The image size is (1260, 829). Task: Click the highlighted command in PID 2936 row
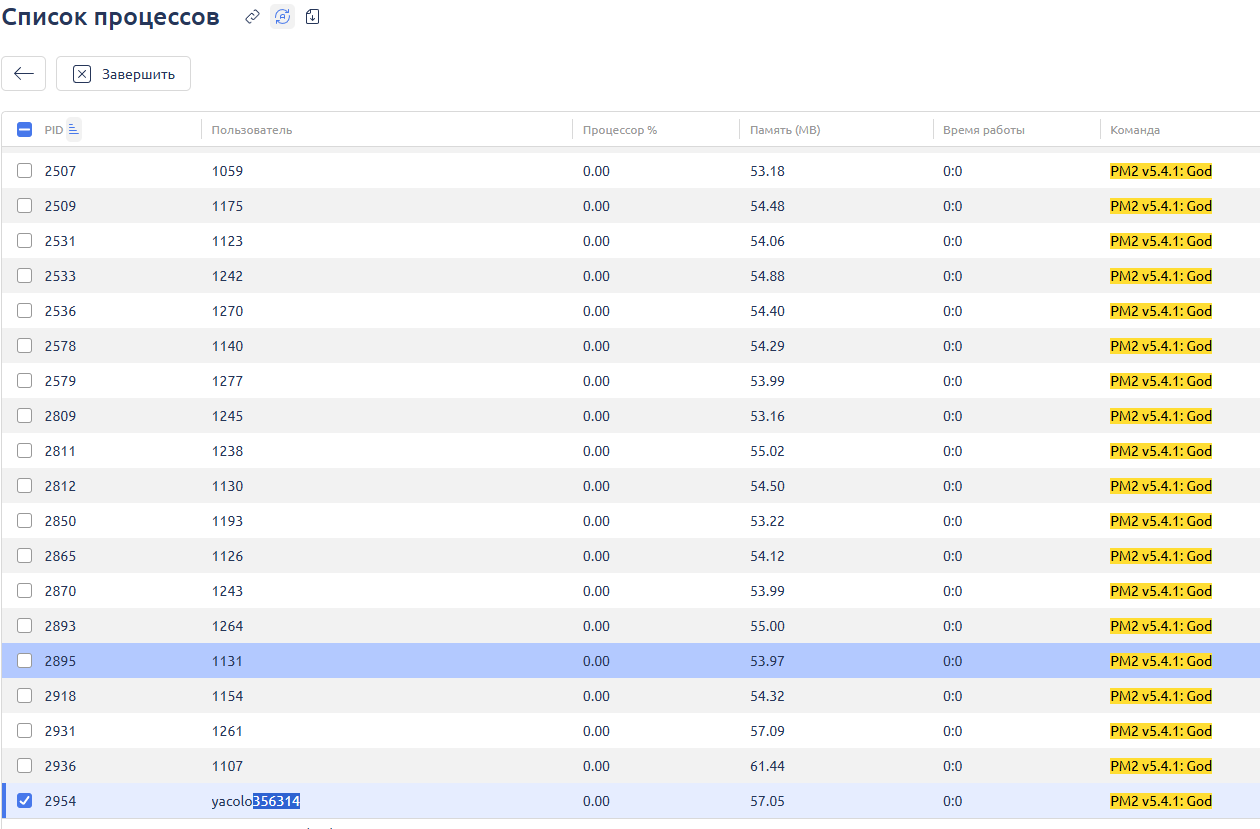tap(1160, 766)
